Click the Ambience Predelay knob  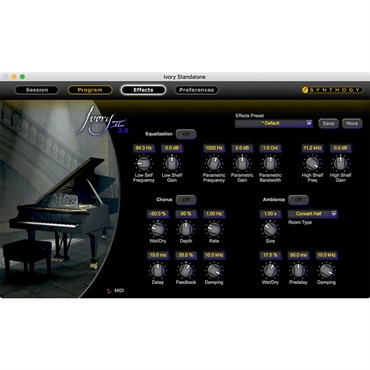(x=298, y=270)
